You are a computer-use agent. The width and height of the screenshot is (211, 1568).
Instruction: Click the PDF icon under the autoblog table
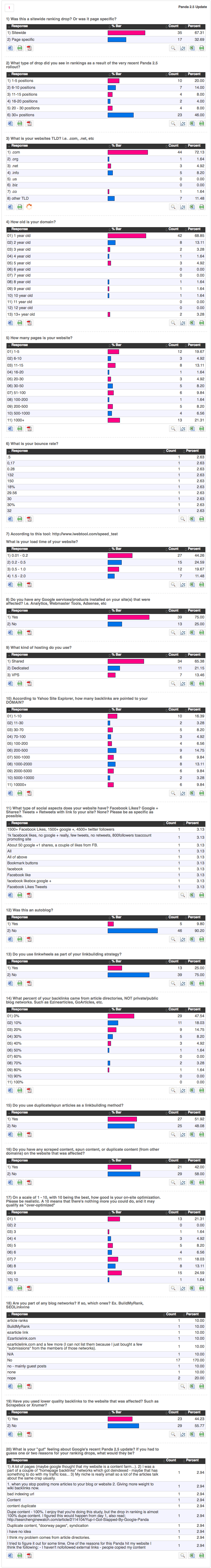(29, 939)
